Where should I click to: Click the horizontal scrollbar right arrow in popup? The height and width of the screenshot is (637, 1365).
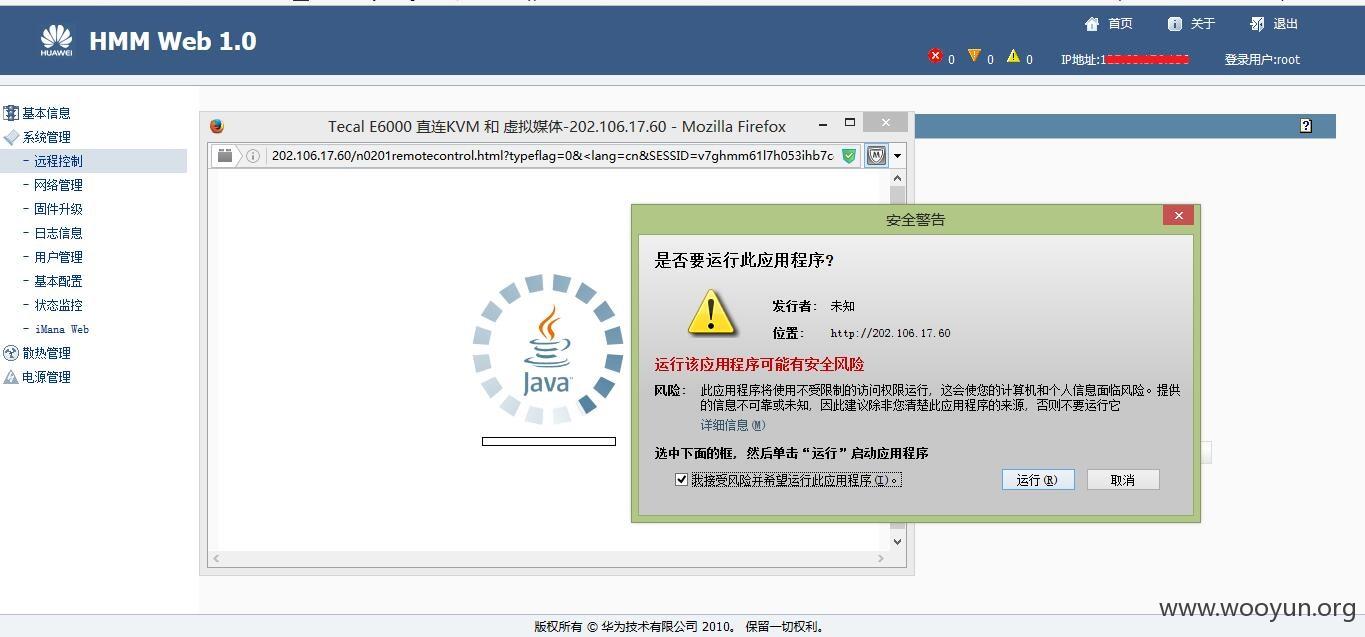881,559
